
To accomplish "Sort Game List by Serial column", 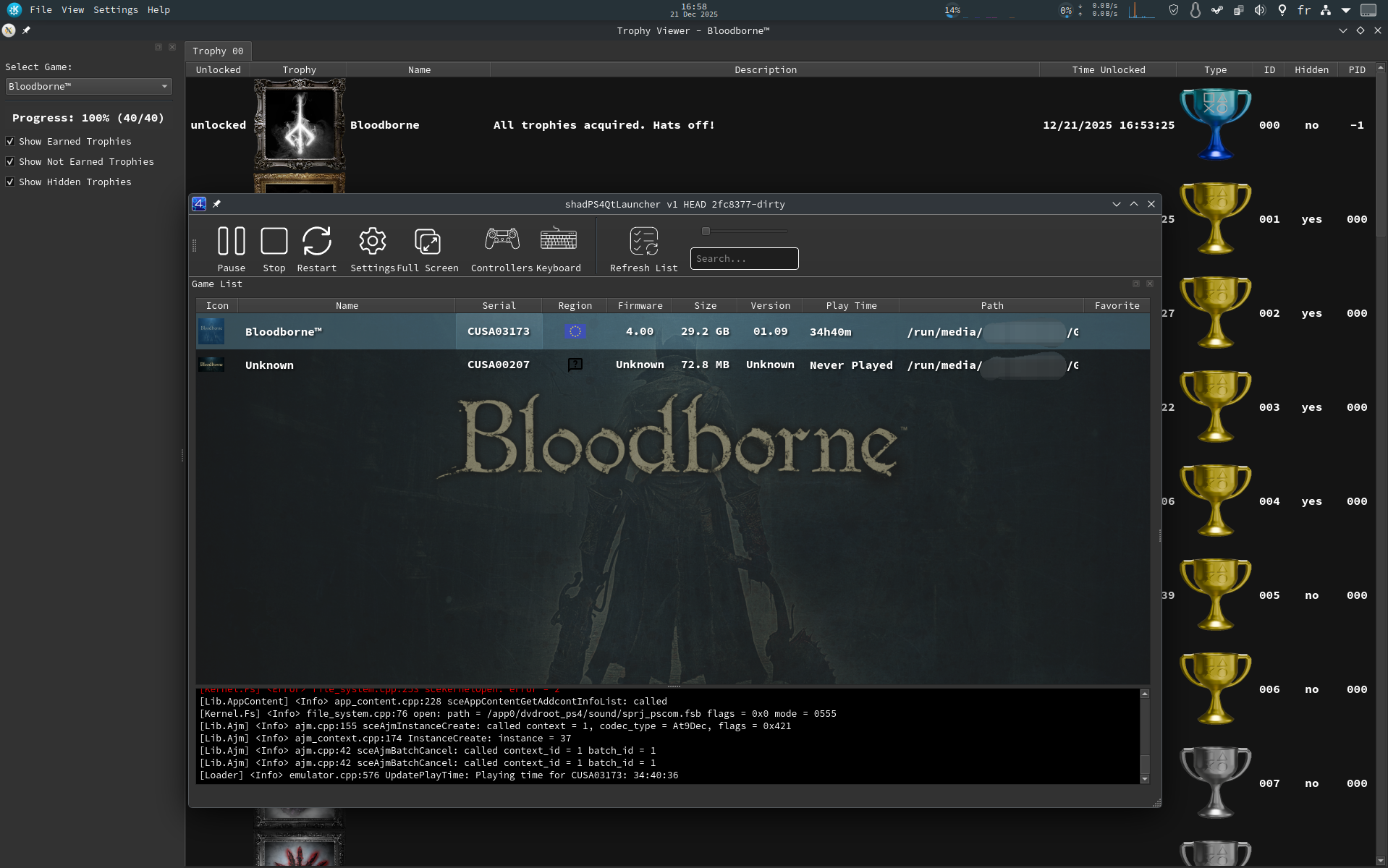I will pos(499,305).
